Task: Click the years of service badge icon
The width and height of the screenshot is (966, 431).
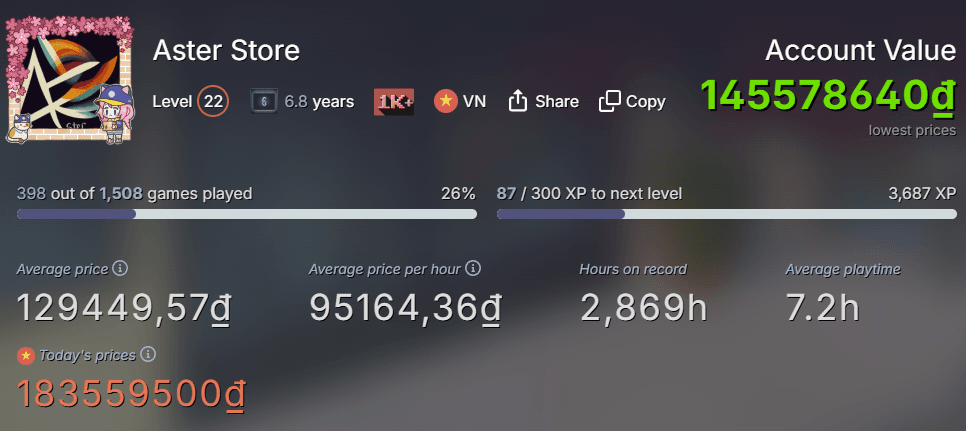Action: pyautogui.click(x=263, y=101)
